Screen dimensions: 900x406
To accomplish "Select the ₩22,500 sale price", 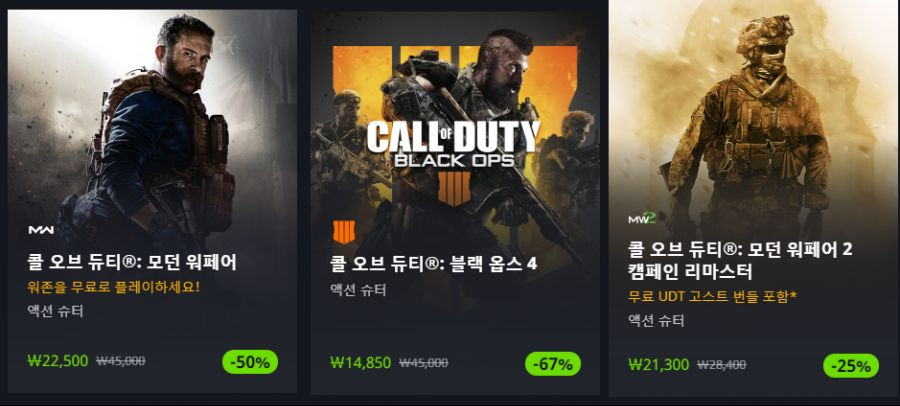I will coord(57,361).
